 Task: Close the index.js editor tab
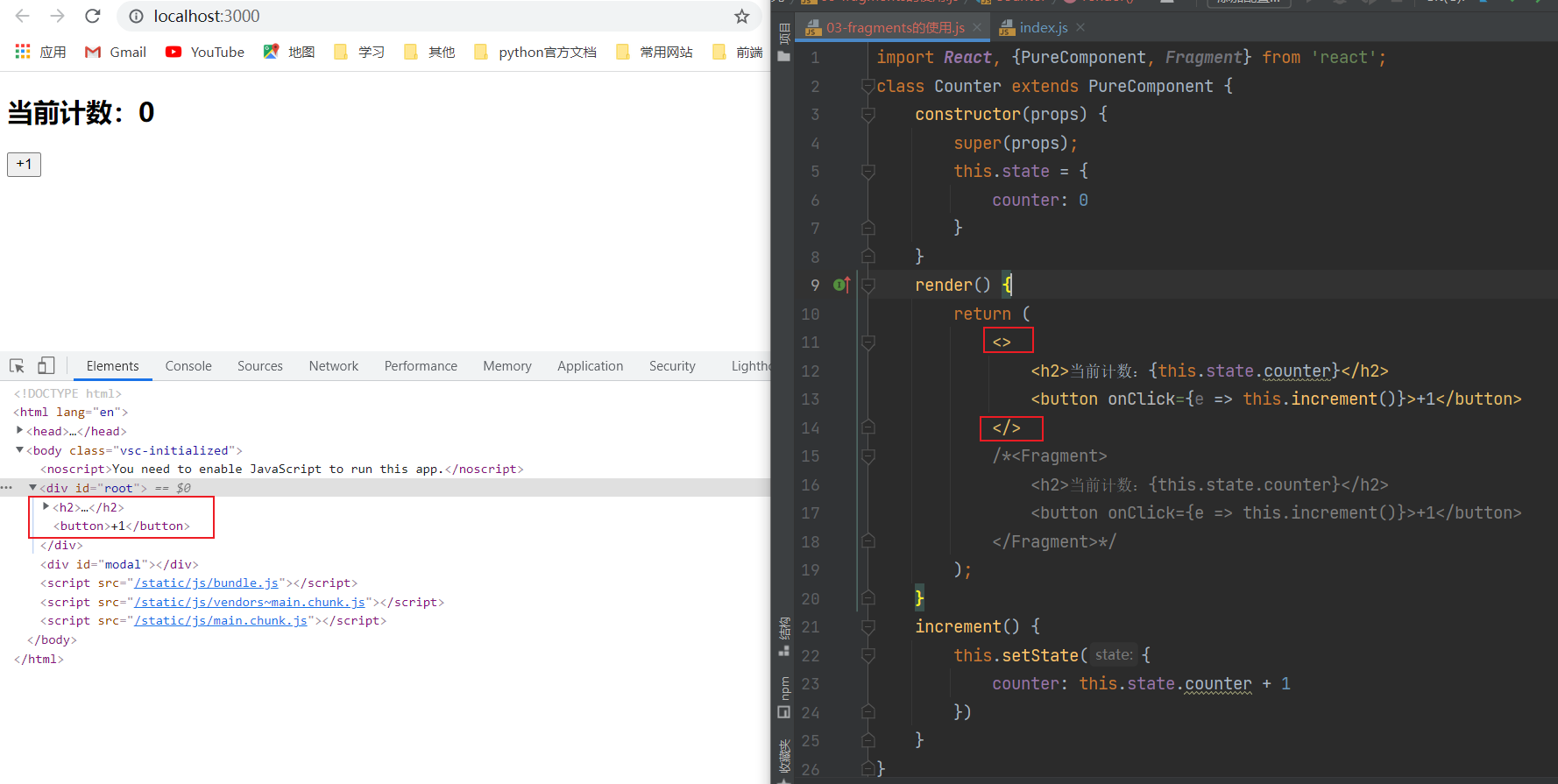click(x=1080, y=27)
